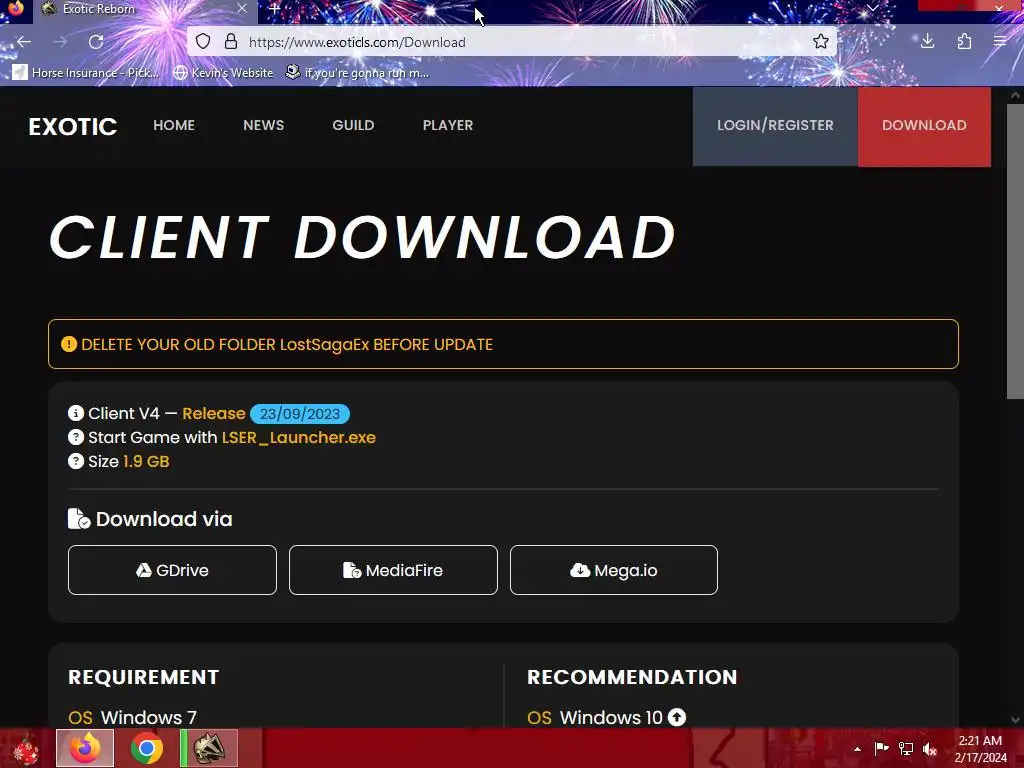1024x768 pixels.
Task: Open the Firefox hamburger menu
Action: (1000, 42)
